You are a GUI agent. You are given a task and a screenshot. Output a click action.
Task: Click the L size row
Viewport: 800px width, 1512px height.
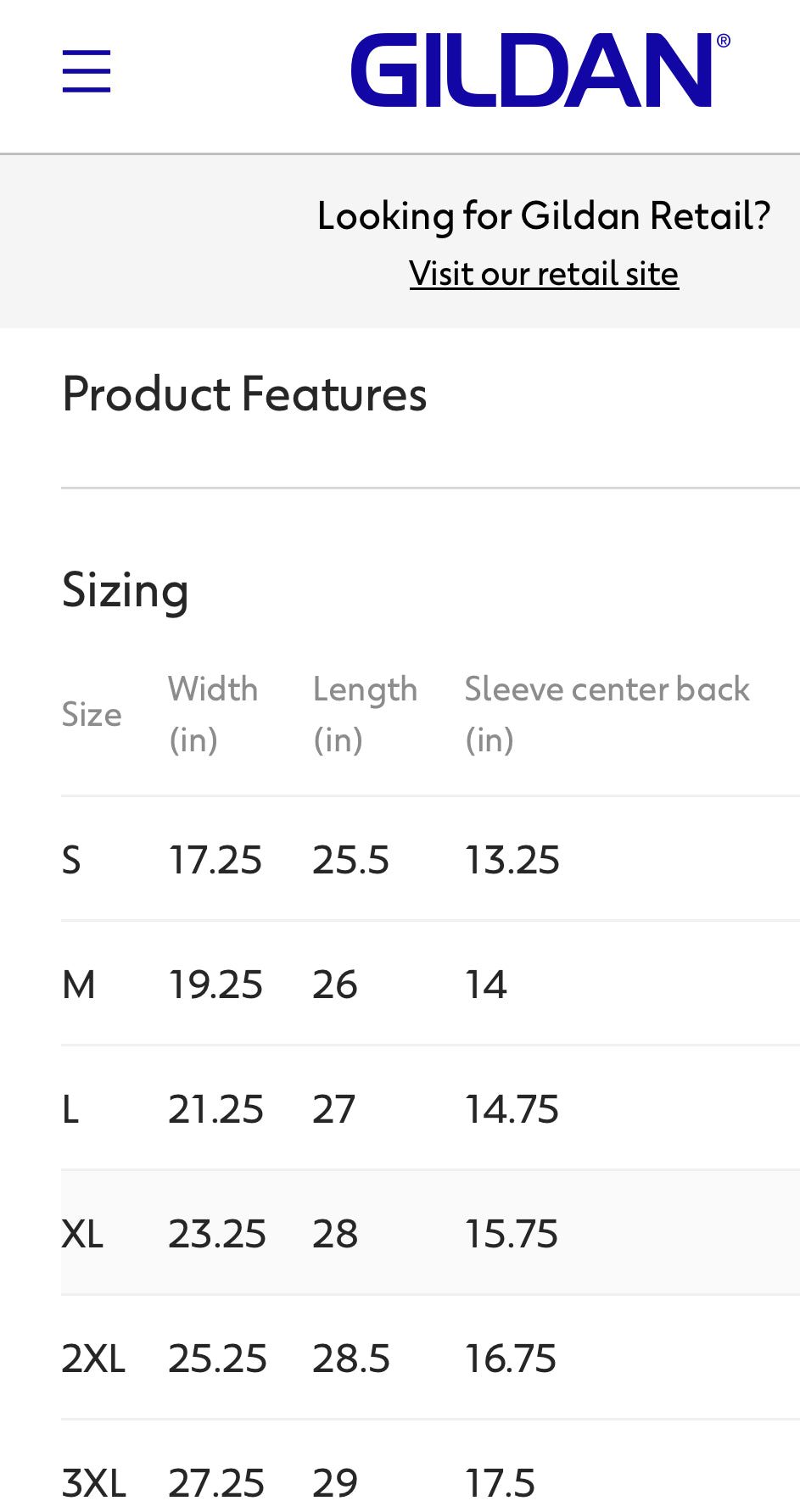[x=430, y=1108]
